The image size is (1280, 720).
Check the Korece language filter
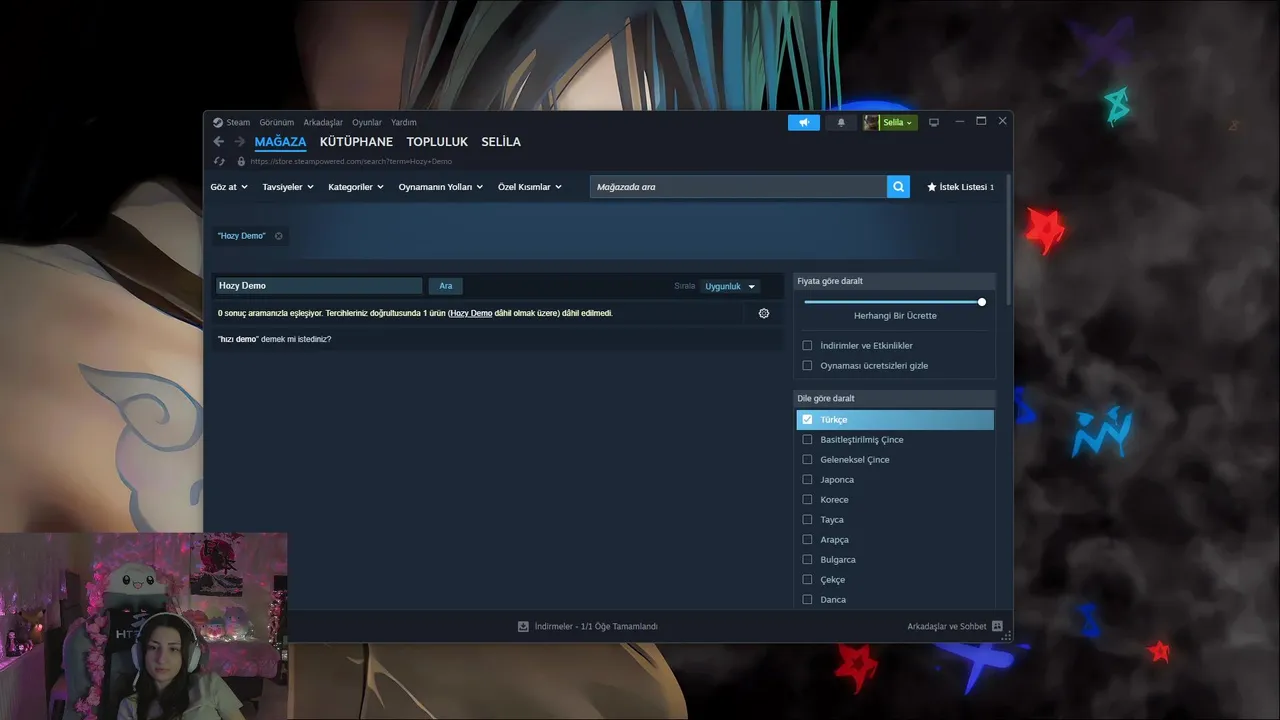pyautogui.click(x=807, y=500)
